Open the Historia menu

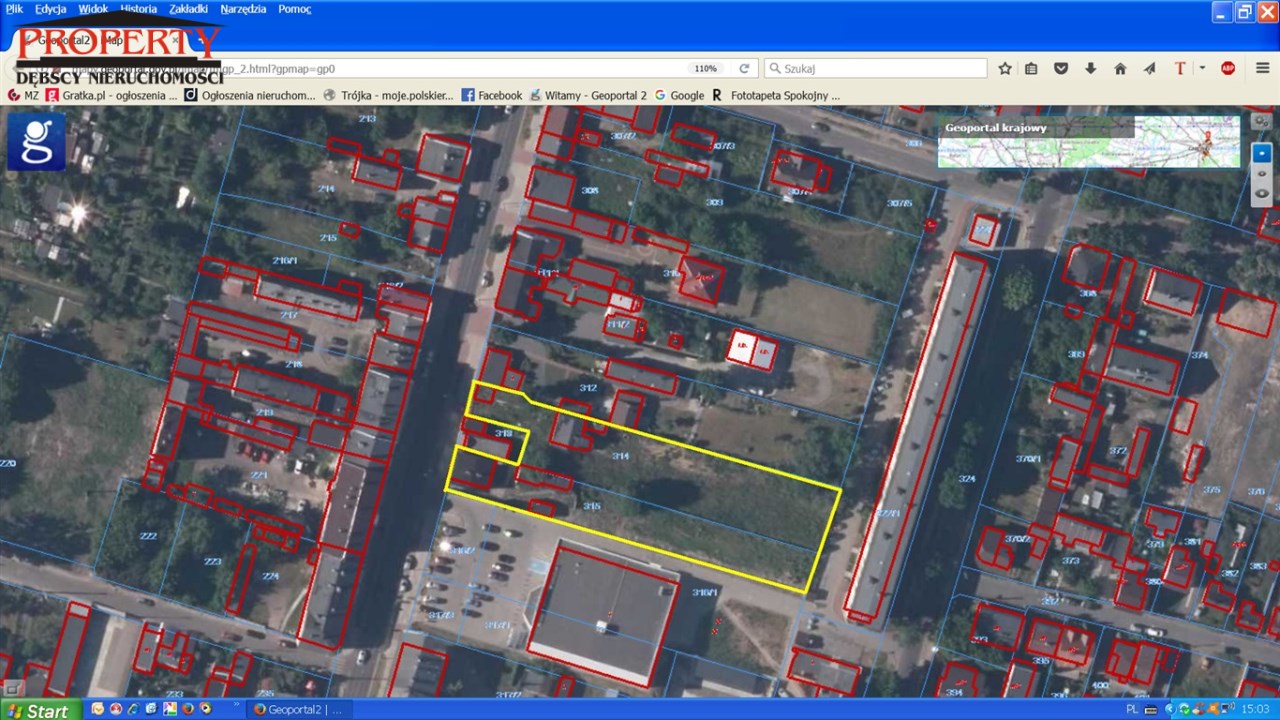tap(139, 9)
